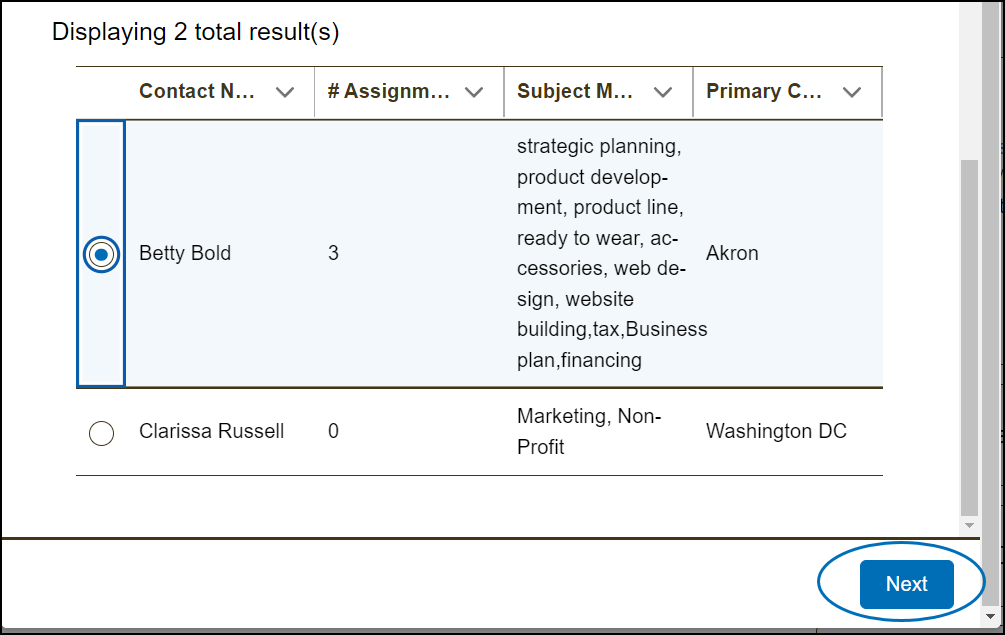Open the Contact Name column chevron menu

(x=285, y=92)
